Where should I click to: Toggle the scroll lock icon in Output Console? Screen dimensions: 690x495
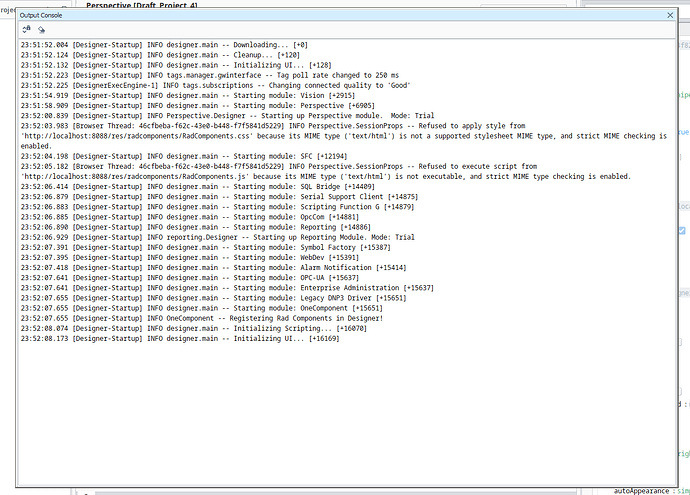(26, 29)
